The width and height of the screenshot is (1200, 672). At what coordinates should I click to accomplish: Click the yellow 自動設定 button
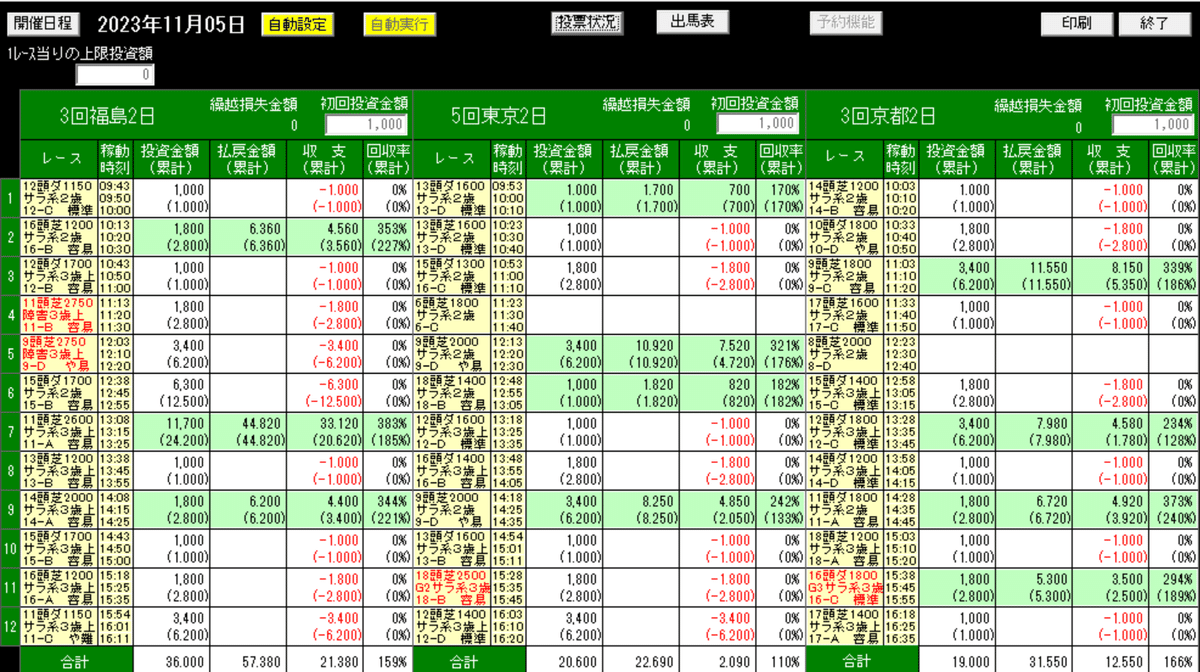point(298,24)
